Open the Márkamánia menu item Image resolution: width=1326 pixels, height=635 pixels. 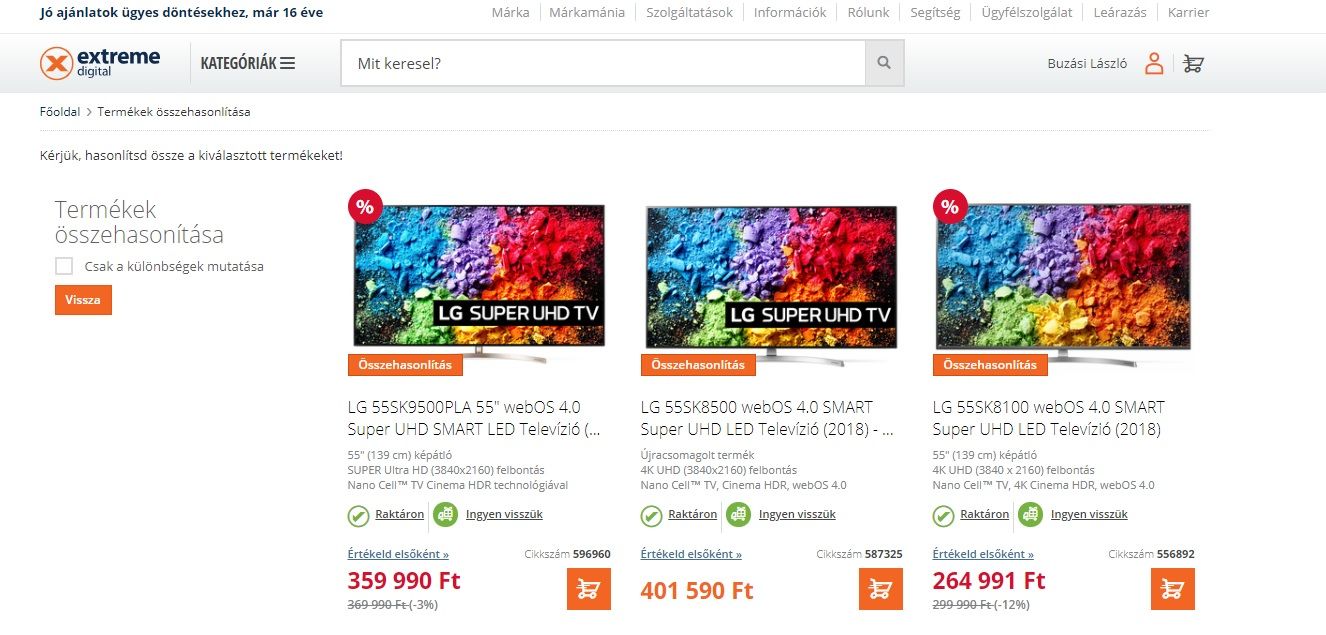(x=587, y=12)
